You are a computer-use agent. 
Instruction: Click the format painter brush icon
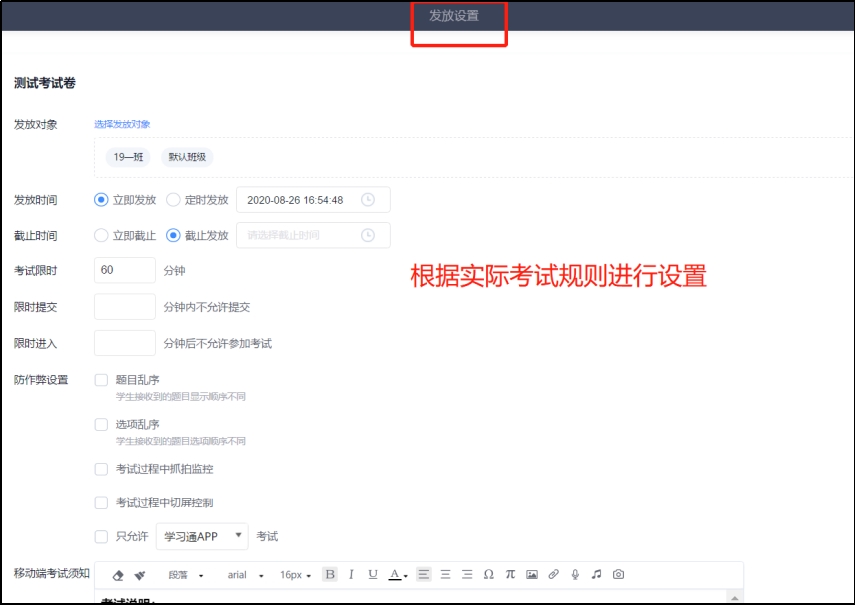[x=140, y=575]
